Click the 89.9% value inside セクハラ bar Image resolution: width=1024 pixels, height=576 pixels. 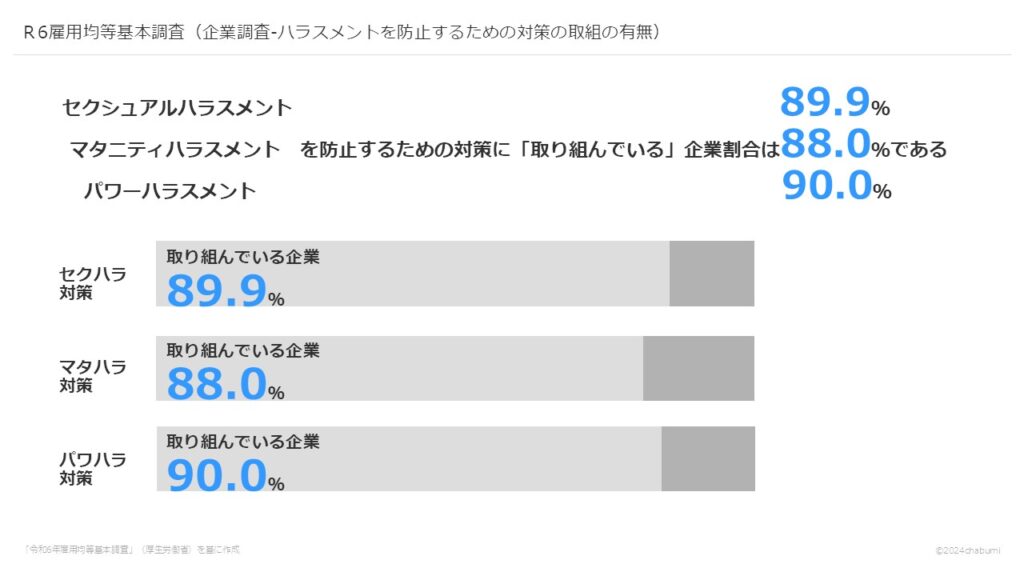pos(225,291)
